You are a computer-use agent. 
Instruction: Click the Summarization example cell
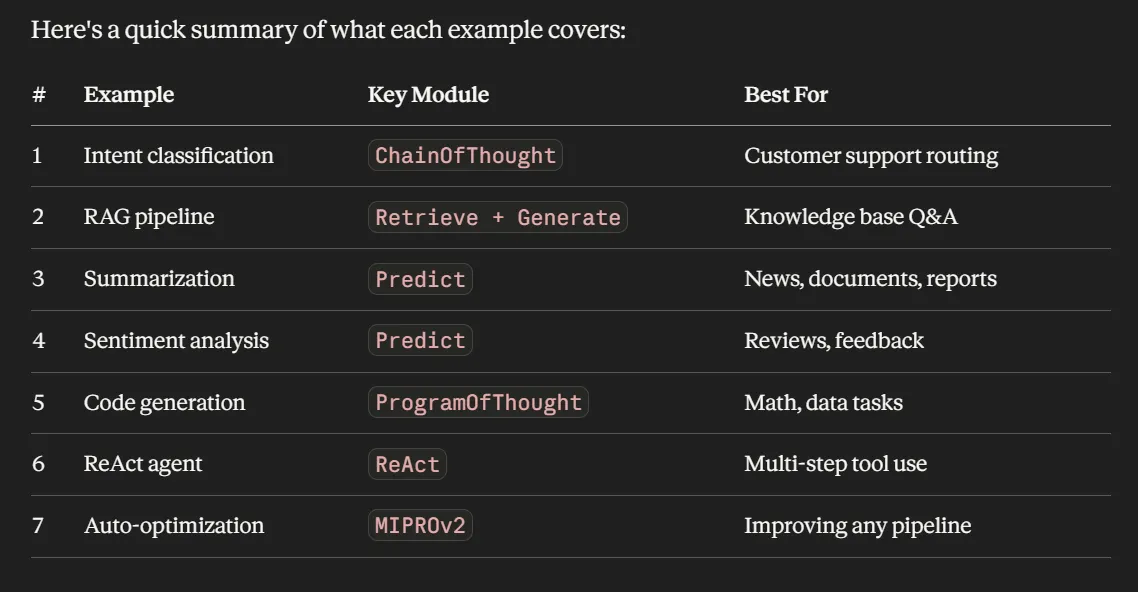pos(159,279)
